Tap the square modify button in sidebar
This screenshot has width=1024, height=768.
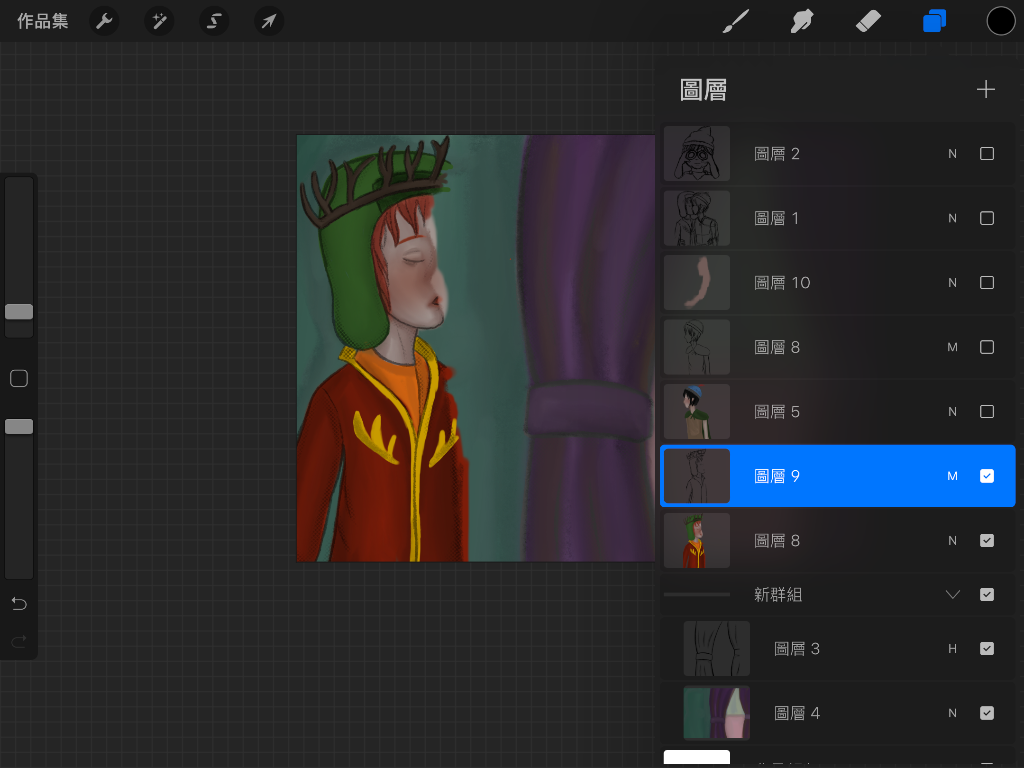click(x=19, y=379)
